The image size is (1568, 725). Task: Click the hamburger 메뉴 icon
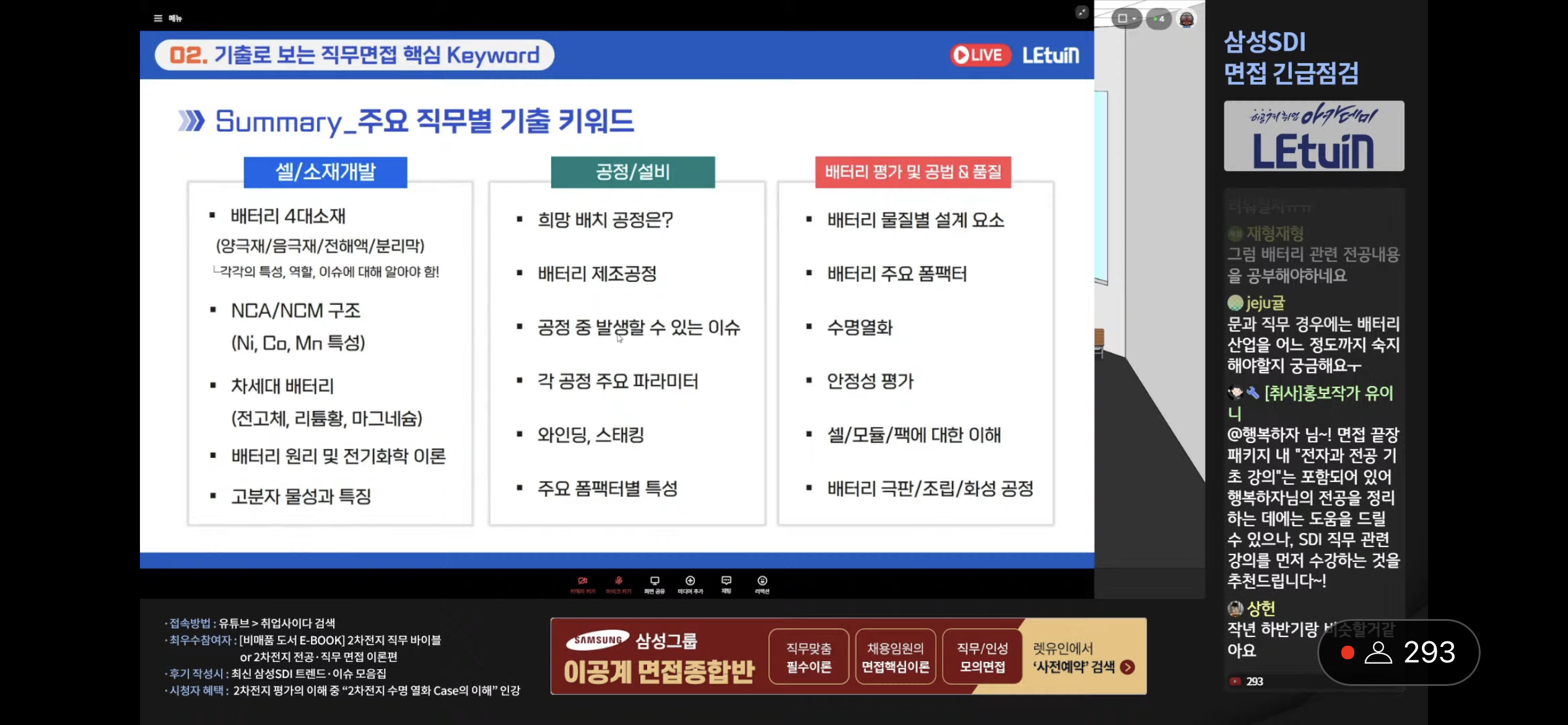point(159,18)
